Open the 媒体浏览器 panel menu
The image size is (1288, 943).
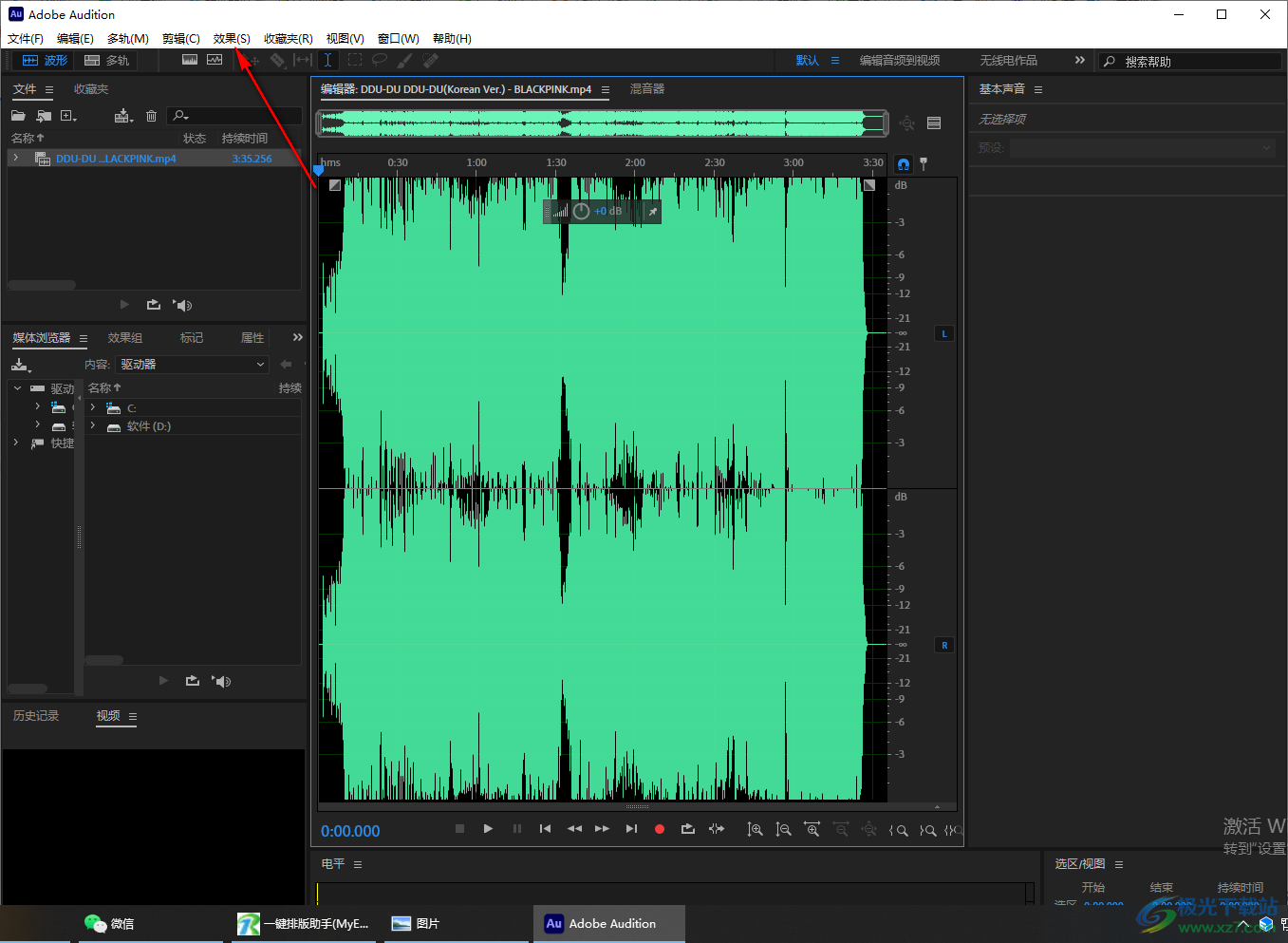point(84,338)
